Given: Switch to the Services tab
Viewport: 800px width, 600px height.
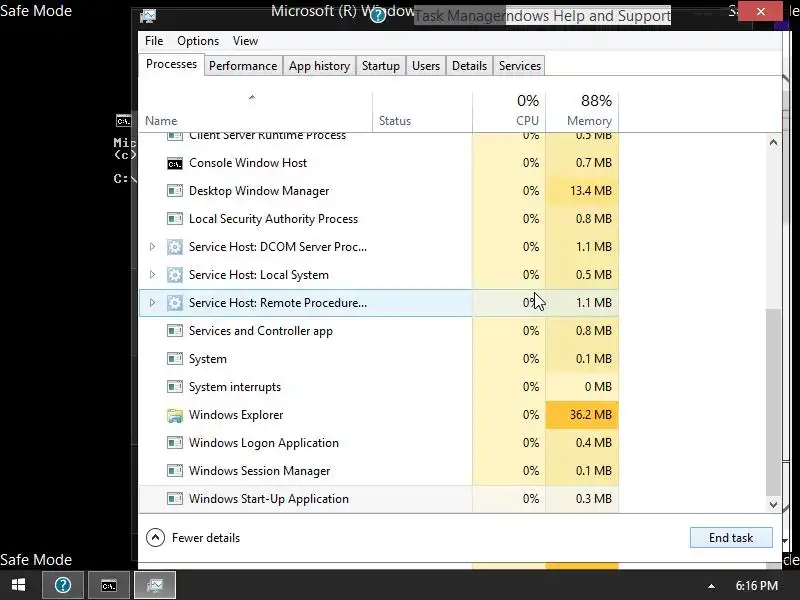Looking at the screenshot, I should (x=519, y=66).
